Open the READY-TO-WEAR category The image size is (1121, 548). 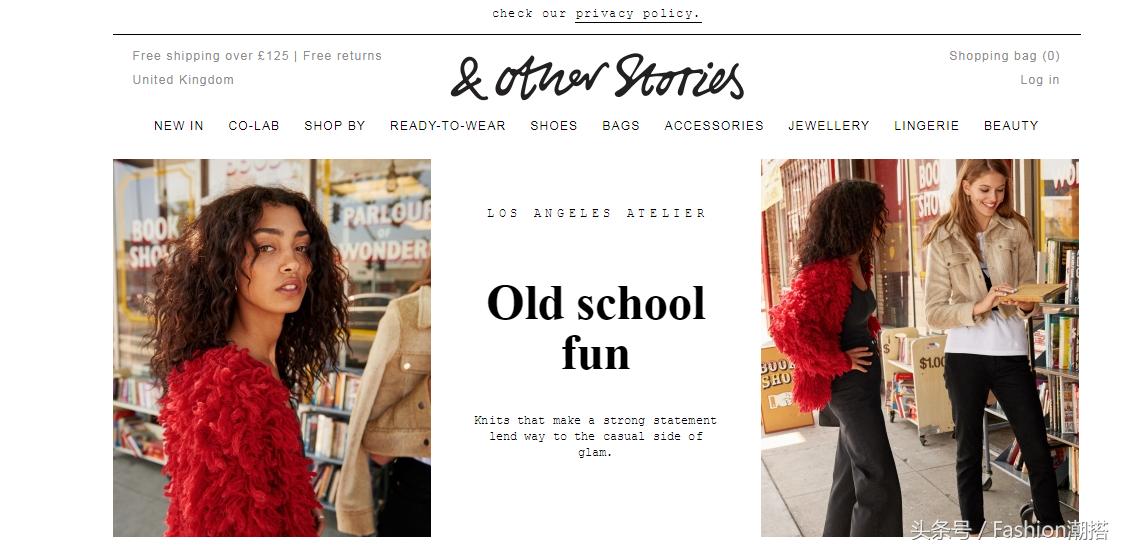click(x=448, y=126)
